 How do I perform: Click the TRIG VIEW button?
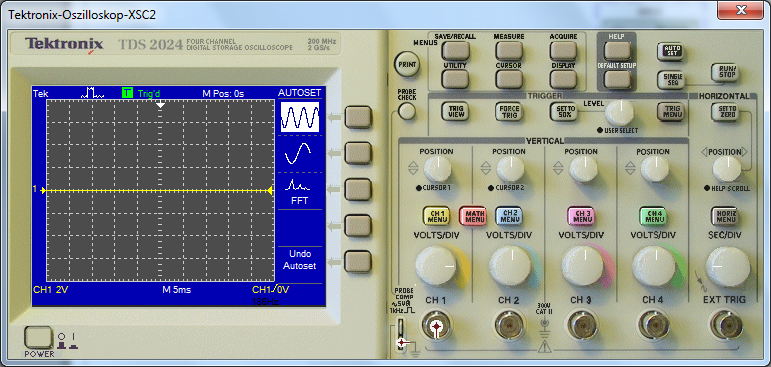[455, 111]
